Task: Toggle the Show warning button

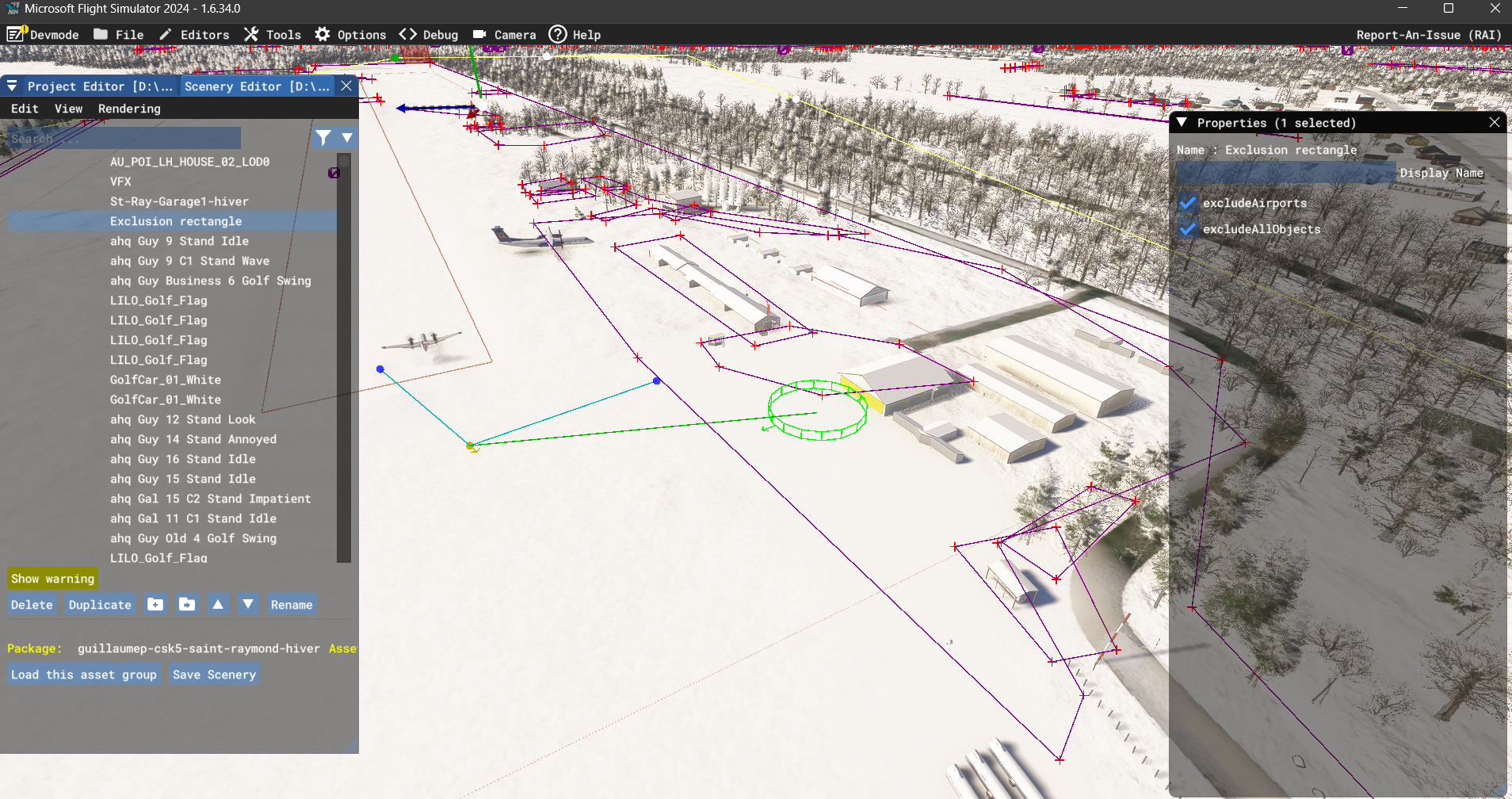Action: pyautogui.click(x=52, y=579)
